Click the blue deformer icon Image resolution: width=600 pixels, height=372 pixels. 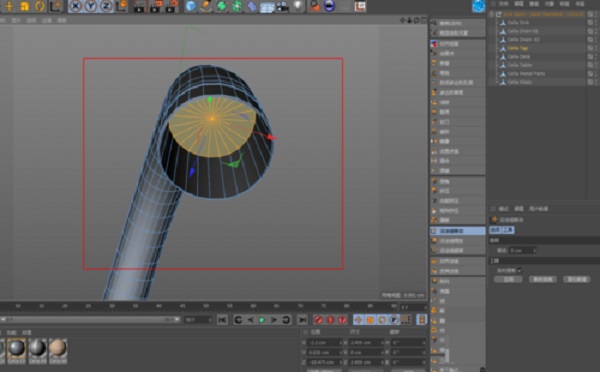pos(251,6)
